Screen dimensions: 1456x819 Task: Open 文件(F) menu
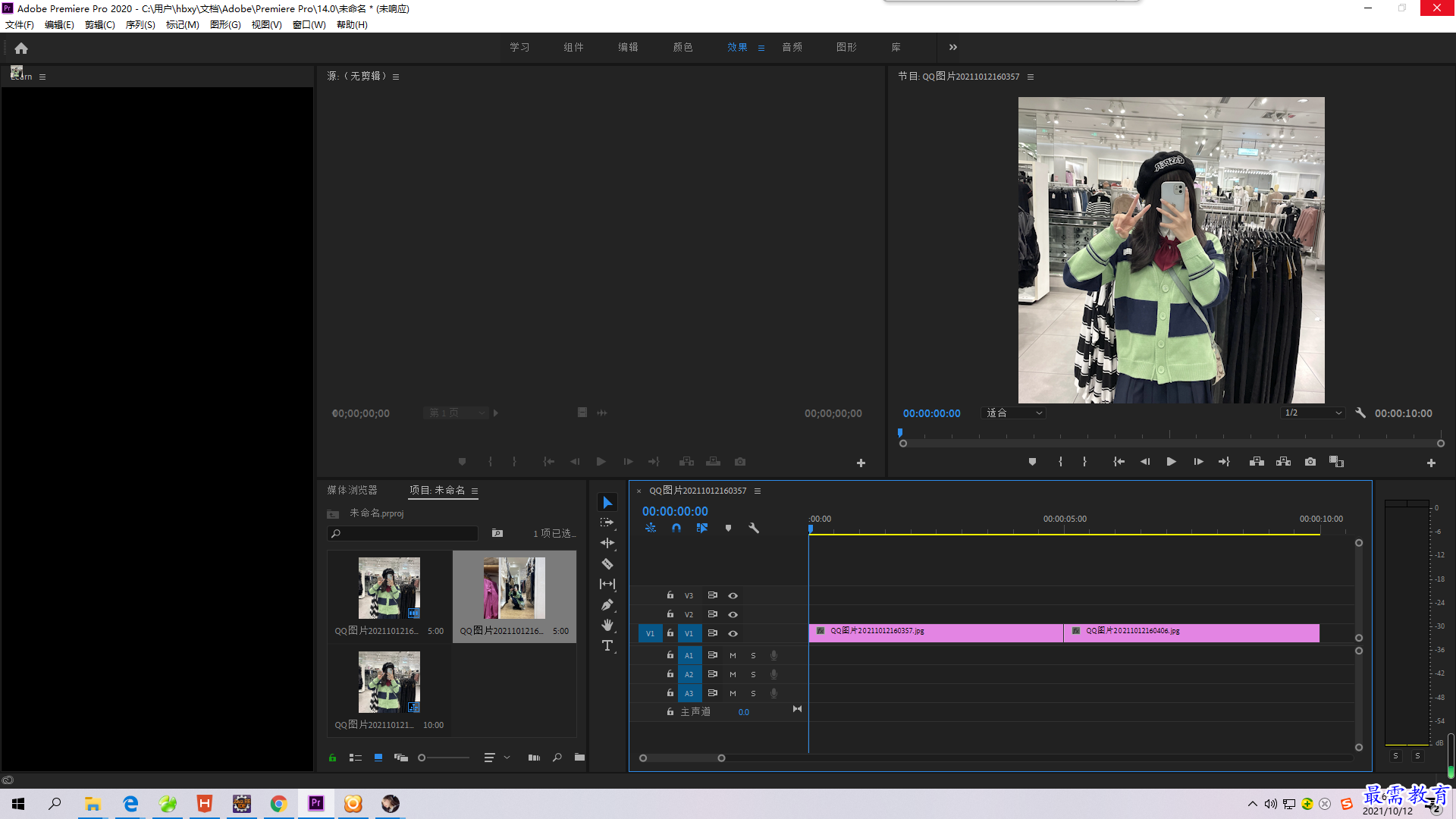20,25
